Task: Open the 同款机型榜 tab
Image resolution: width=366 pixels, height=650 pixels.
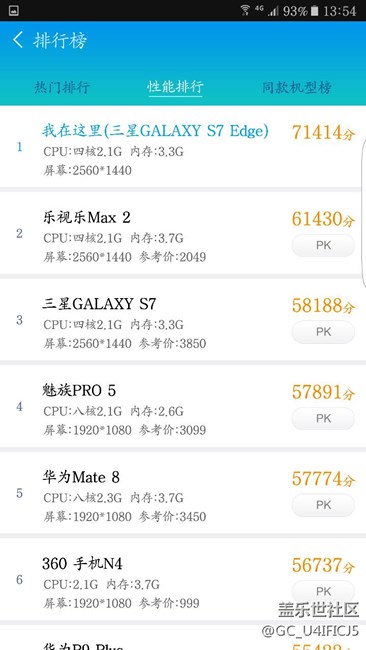Action: coord(296,87)
